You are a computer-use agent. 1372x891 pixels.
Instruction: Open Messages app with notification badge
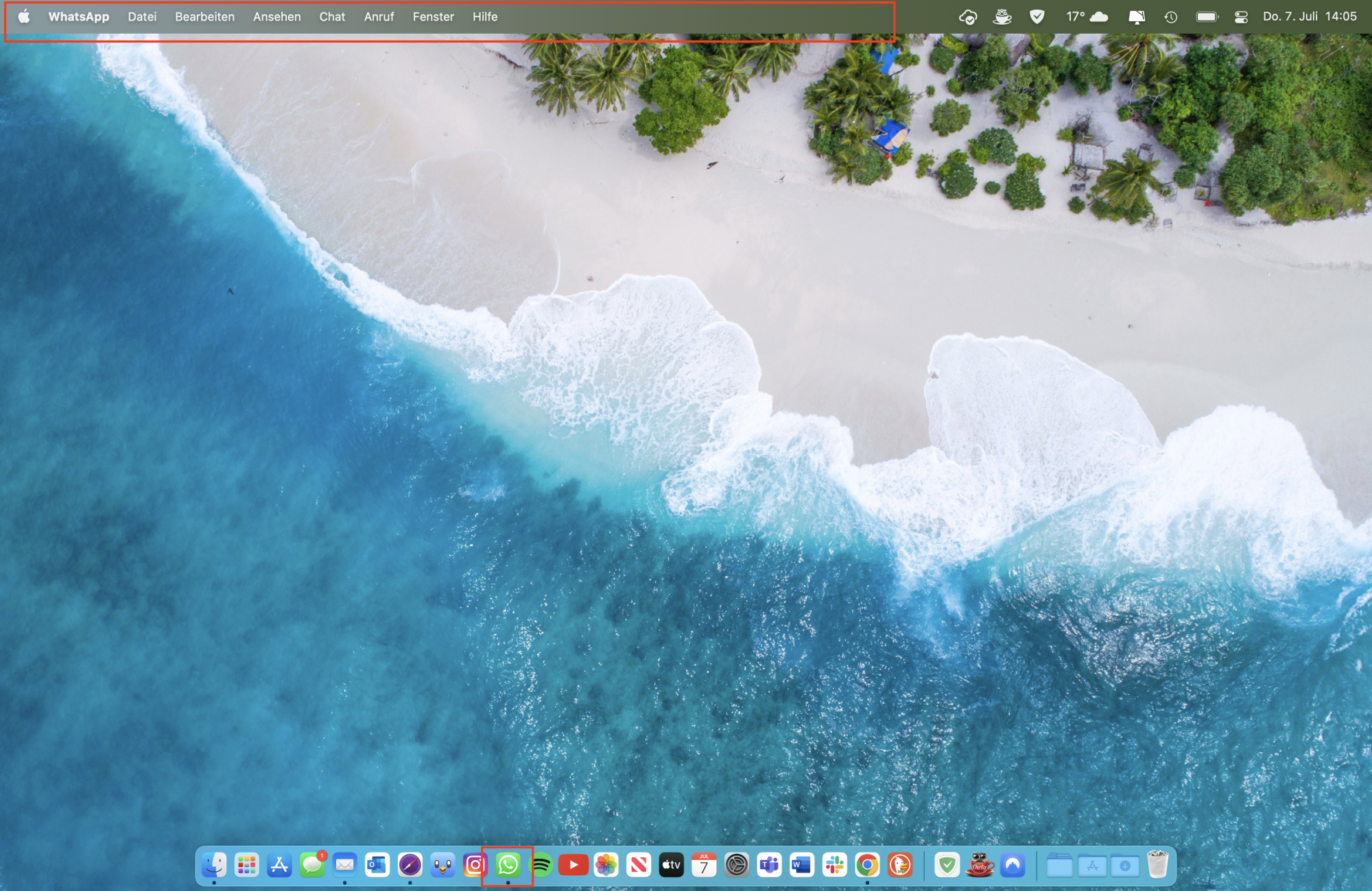[312, 865]
